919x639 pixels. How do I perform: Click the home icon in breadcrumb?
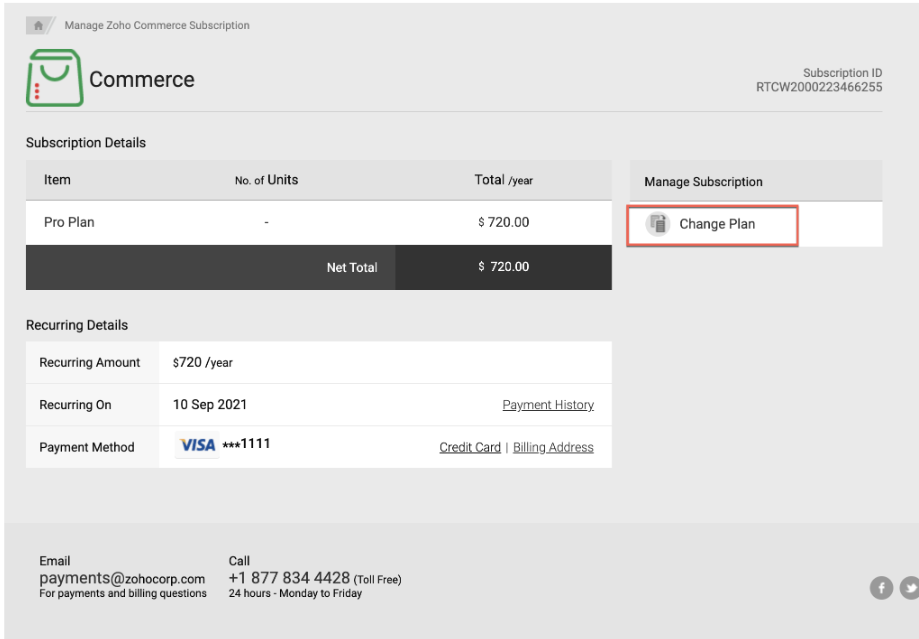(38, 25)
